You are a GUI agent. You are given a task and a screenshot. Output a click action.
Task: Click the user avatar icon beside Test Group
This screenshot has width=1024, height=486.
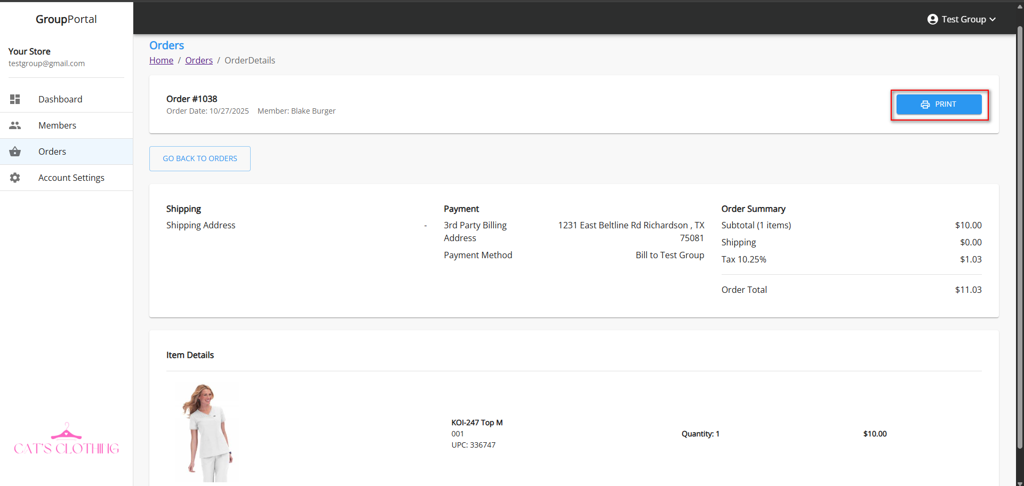932,19
